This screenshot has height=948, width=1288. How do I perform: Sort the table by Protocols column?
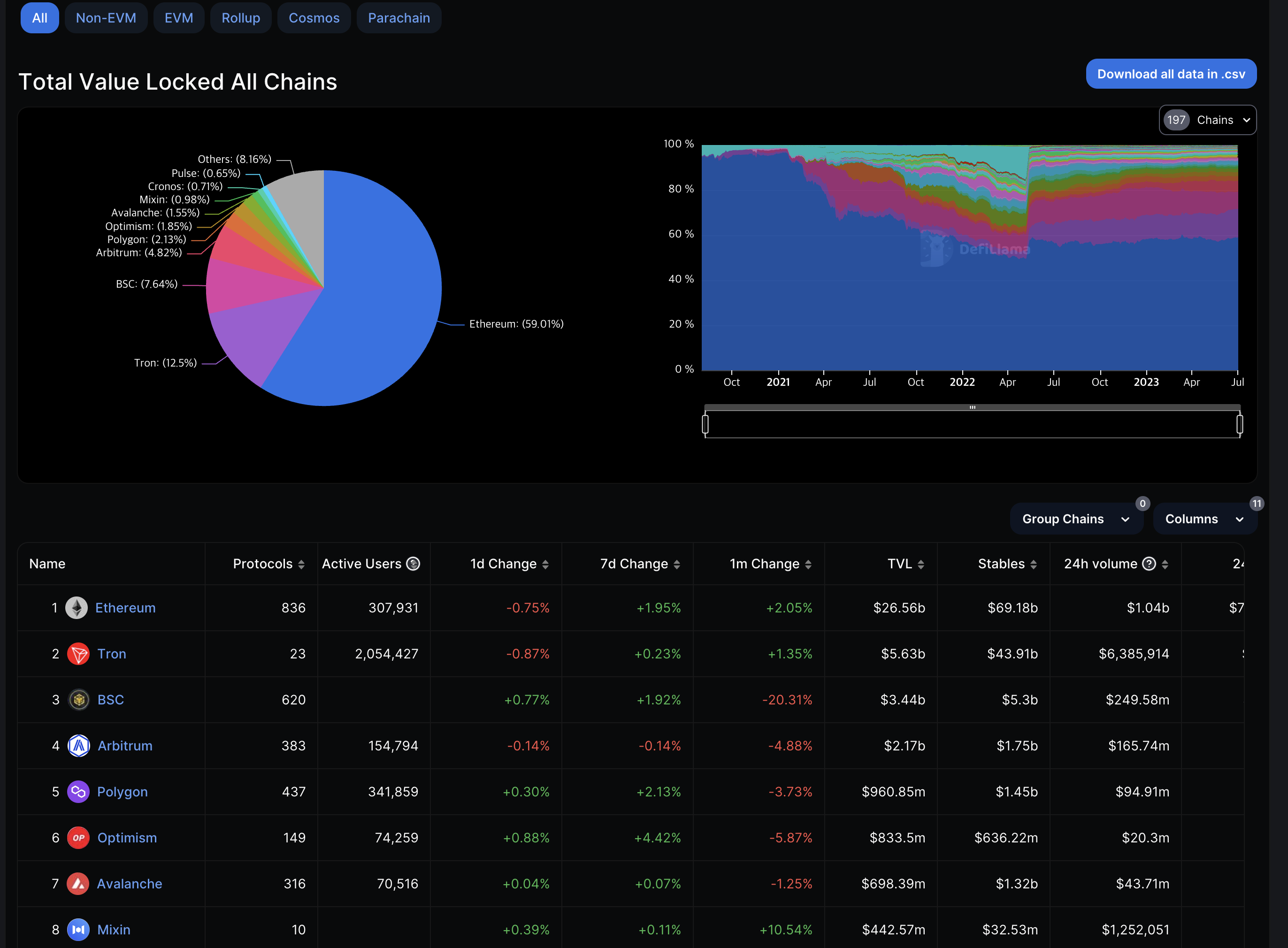coord(301,565)
